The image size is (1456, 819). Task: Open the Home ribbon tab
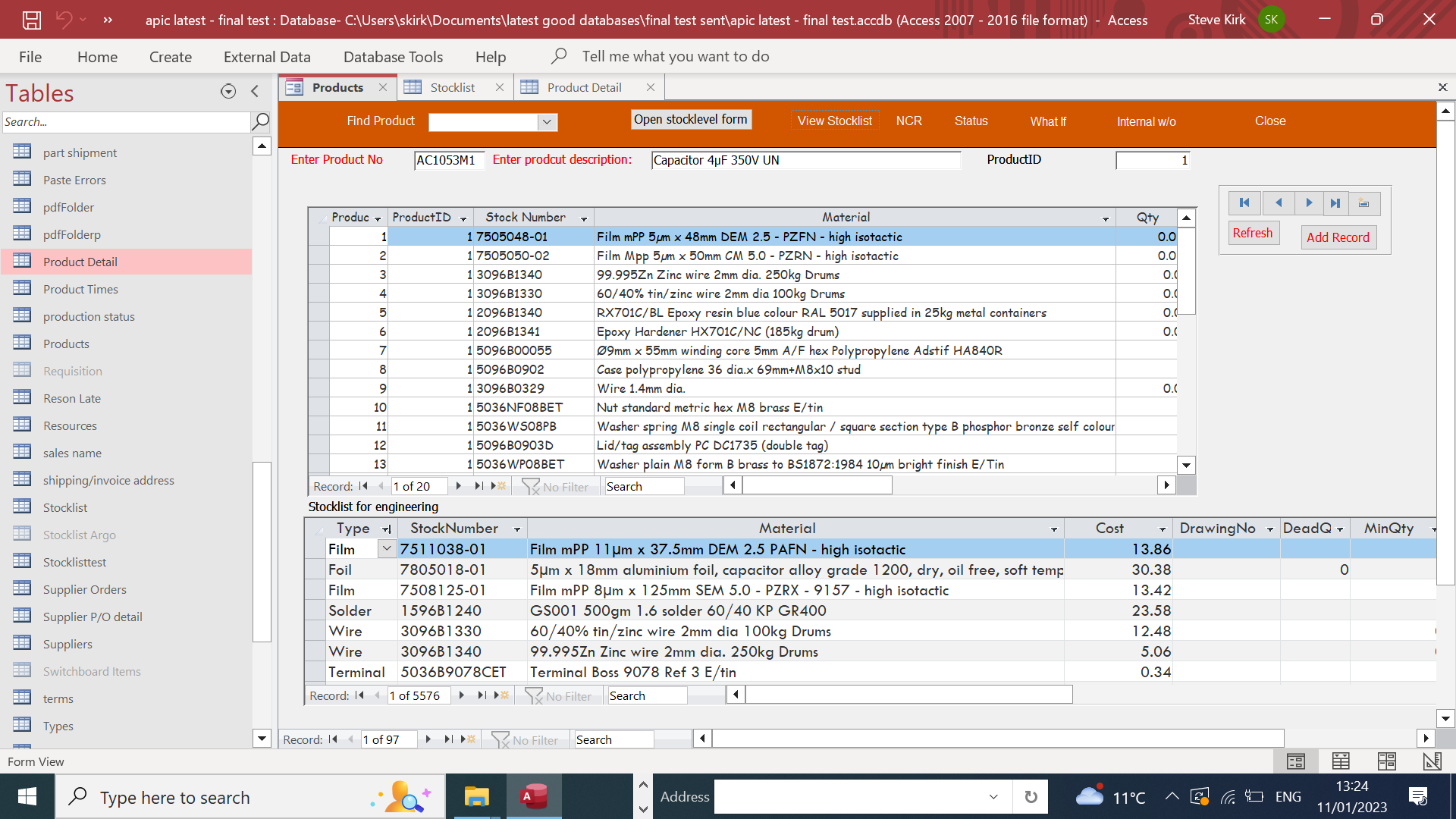coord(97,56)
